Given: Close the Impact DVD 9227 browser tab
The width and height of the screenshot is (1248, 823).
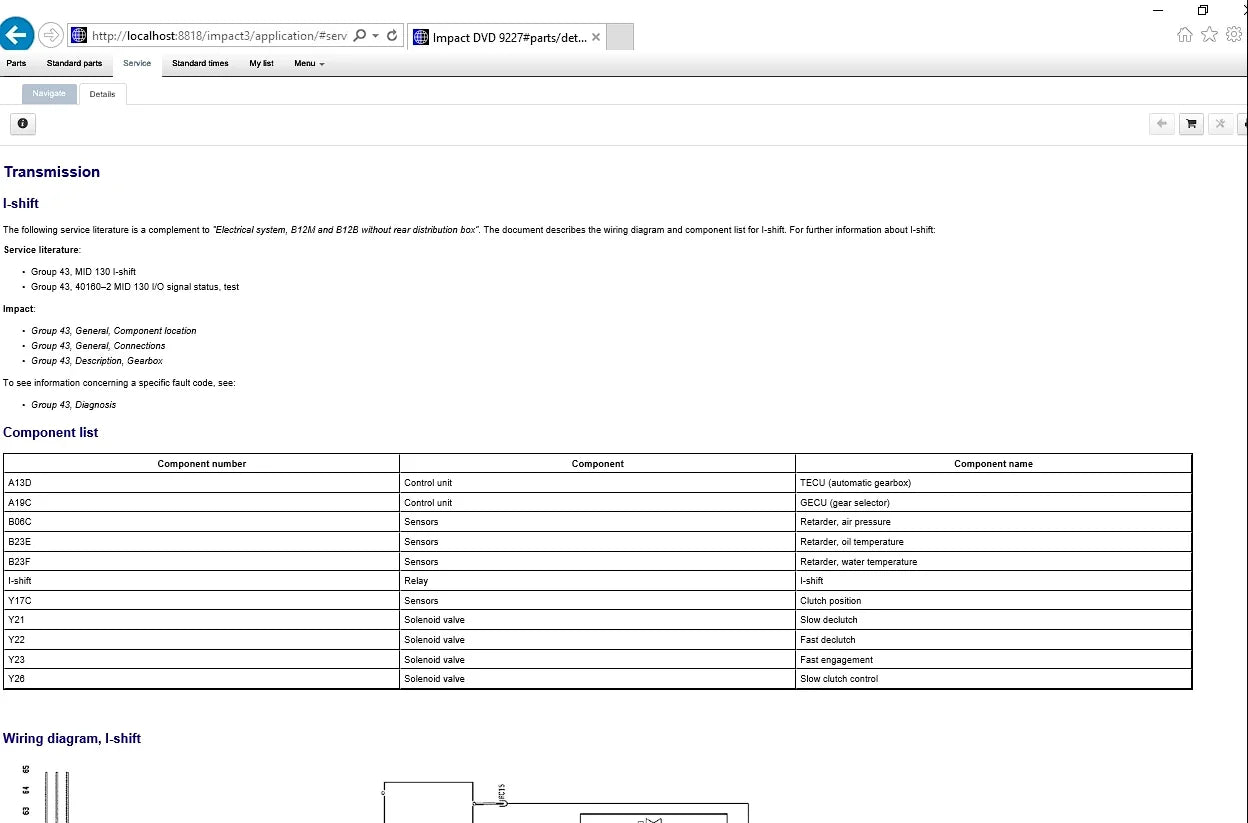Looking at the screenshot, I should pos(596,37).
